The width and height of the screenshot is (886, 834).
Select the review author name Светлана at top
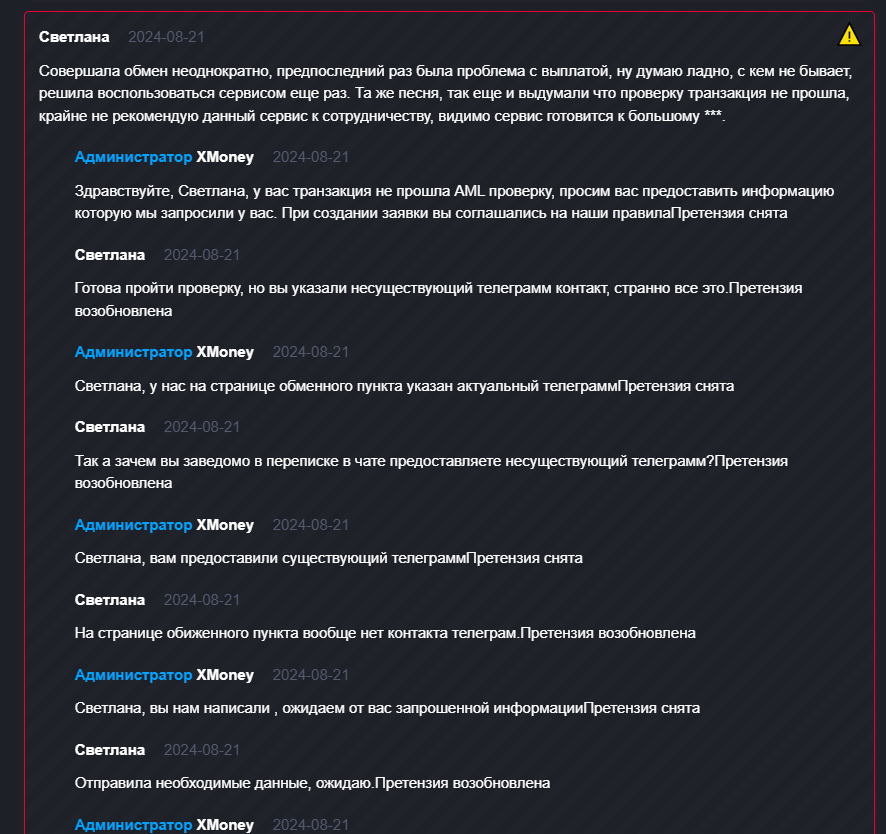pos(74,37)
